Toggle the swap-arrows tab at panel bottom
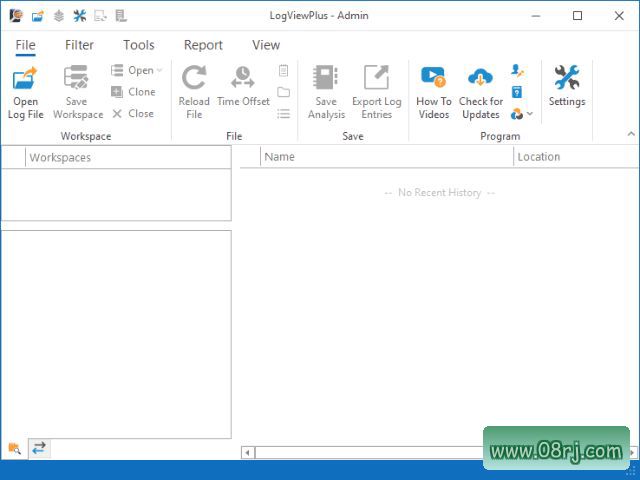Image resolution: width=640 pixels, height=480 pixels. [x=39, y=449]
